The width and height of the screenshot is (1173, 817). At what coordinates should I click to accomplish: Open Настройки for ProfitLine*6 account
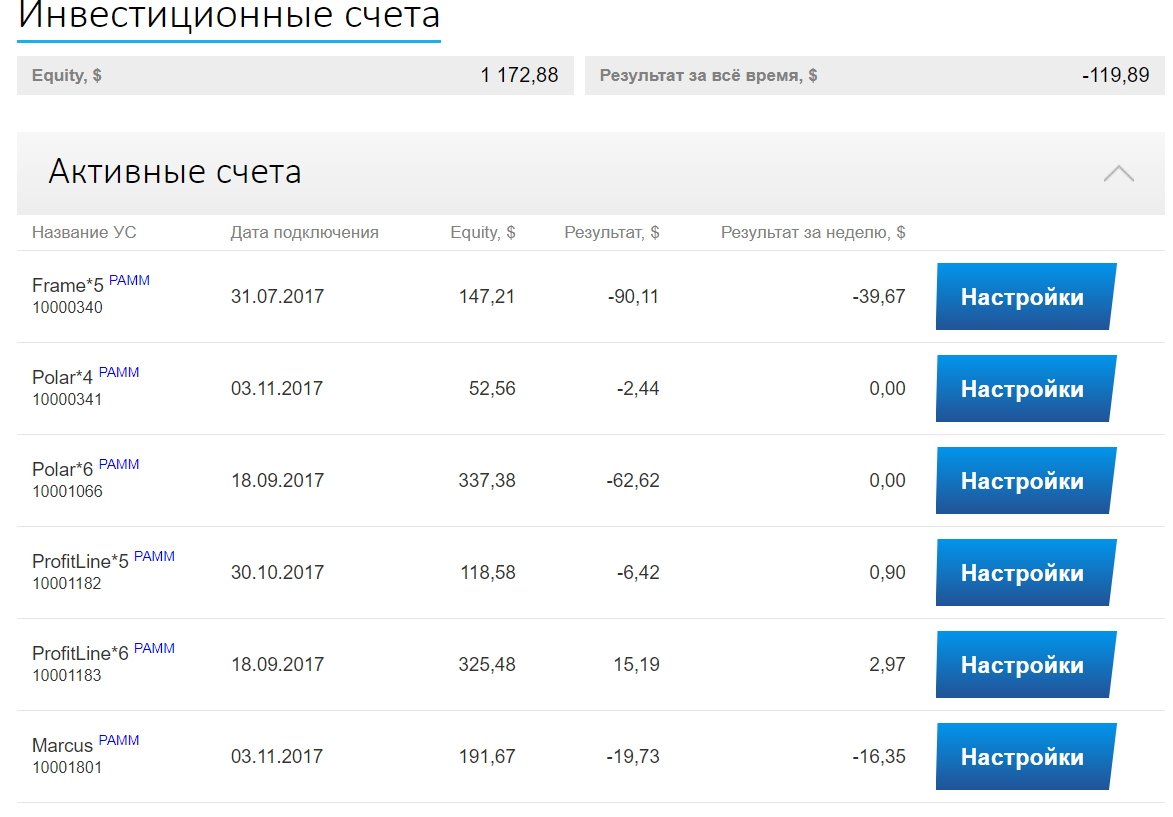point(1024,665)
